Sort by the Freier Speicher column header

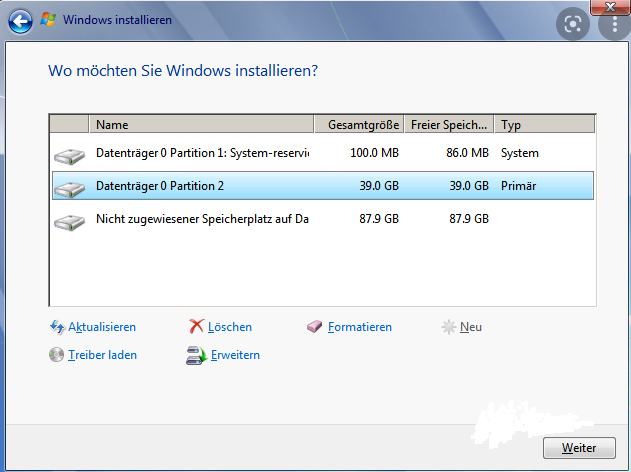point(450,125)
